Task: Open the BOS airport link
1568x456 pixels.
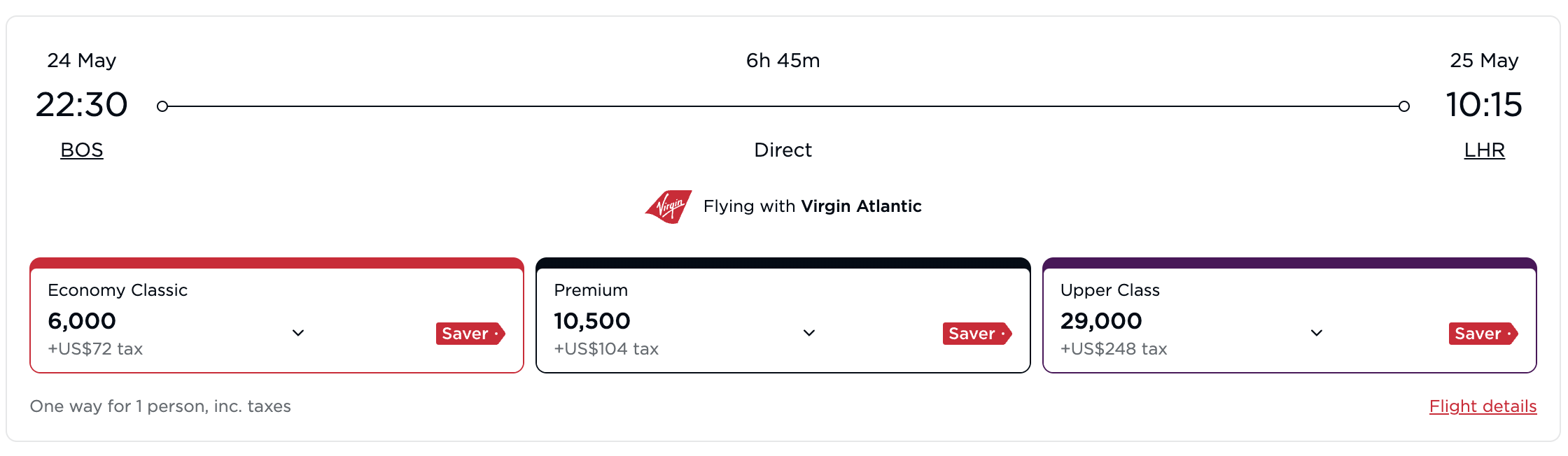Action: [x=81, y=150]
